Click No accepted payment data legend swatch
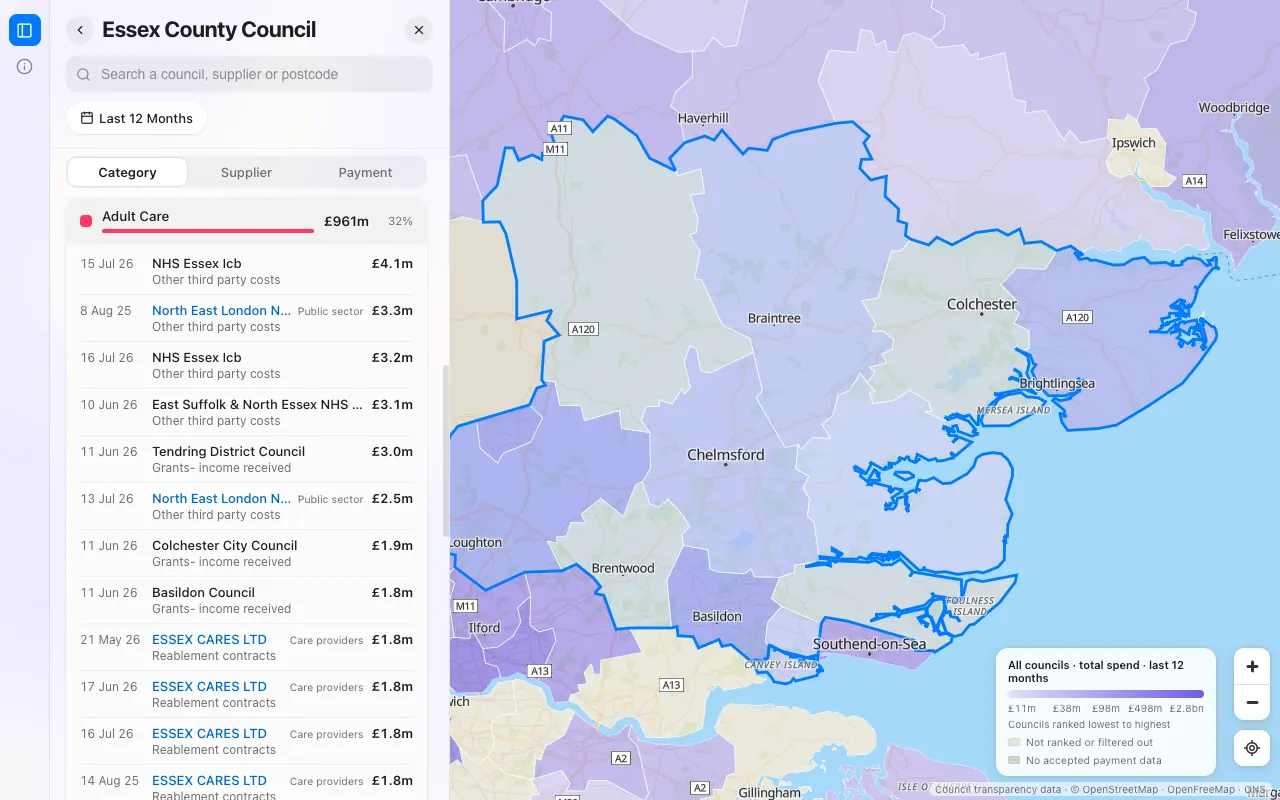Screen dimensions: 1280x800 pyautogui.click(x=1014, y=760)
